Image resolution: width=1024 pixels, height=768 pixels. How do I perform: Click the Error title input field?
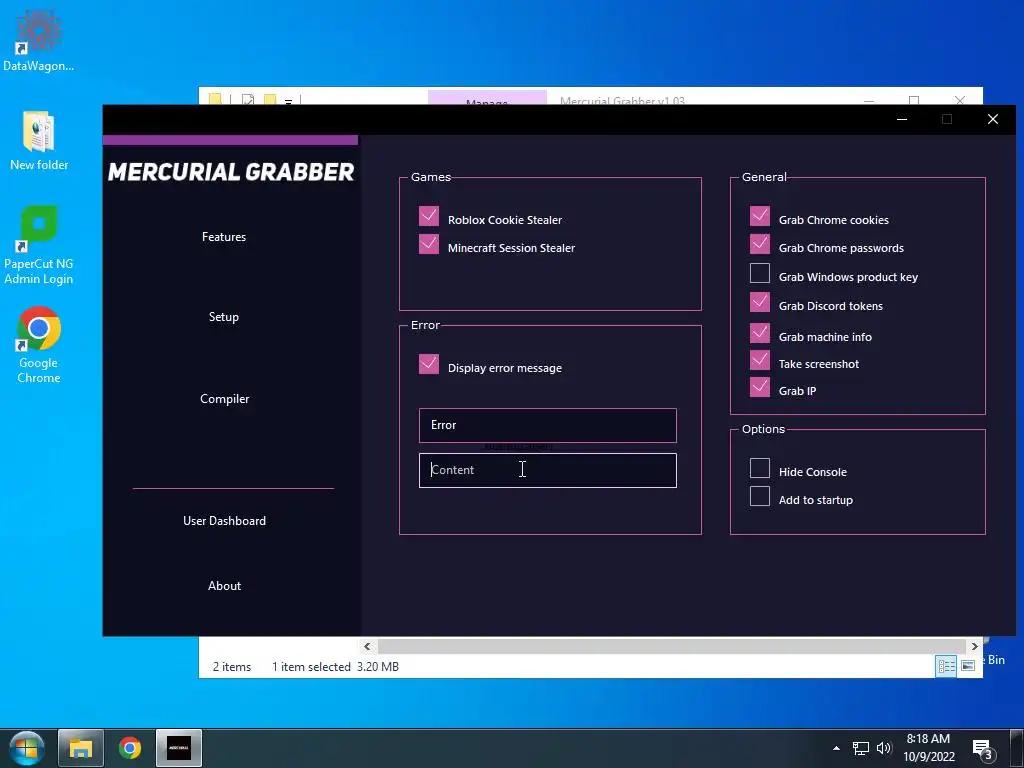click(x=548, y=425)
